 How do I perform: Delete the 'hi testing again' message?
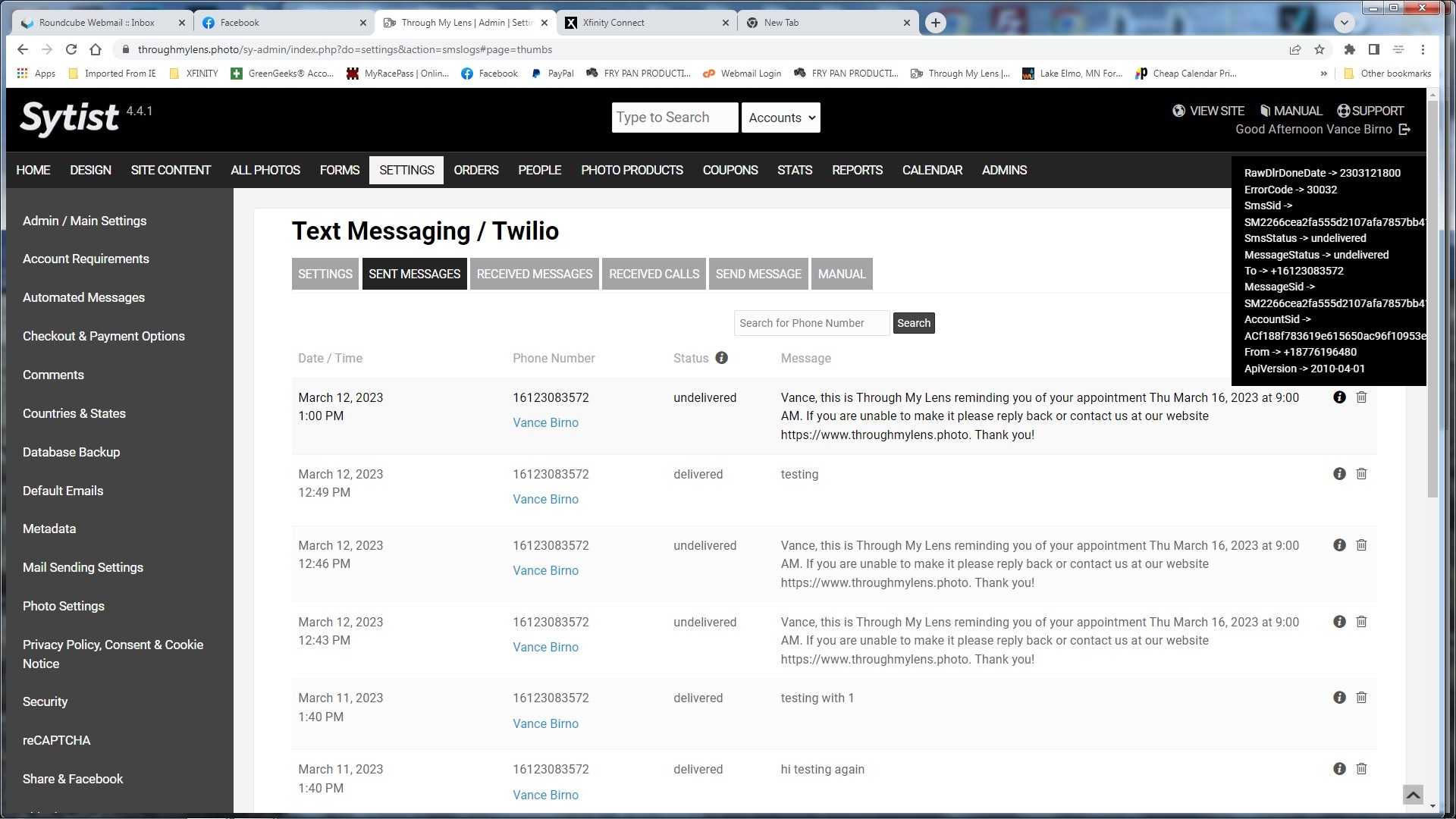pos(1361,769)
